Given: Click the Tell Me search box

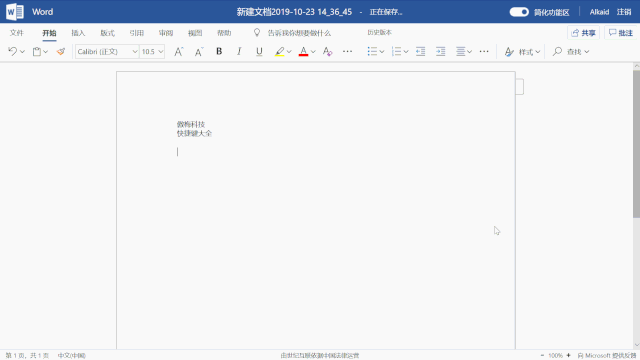Looking at the screenshot, I should (x=292, y=33).
